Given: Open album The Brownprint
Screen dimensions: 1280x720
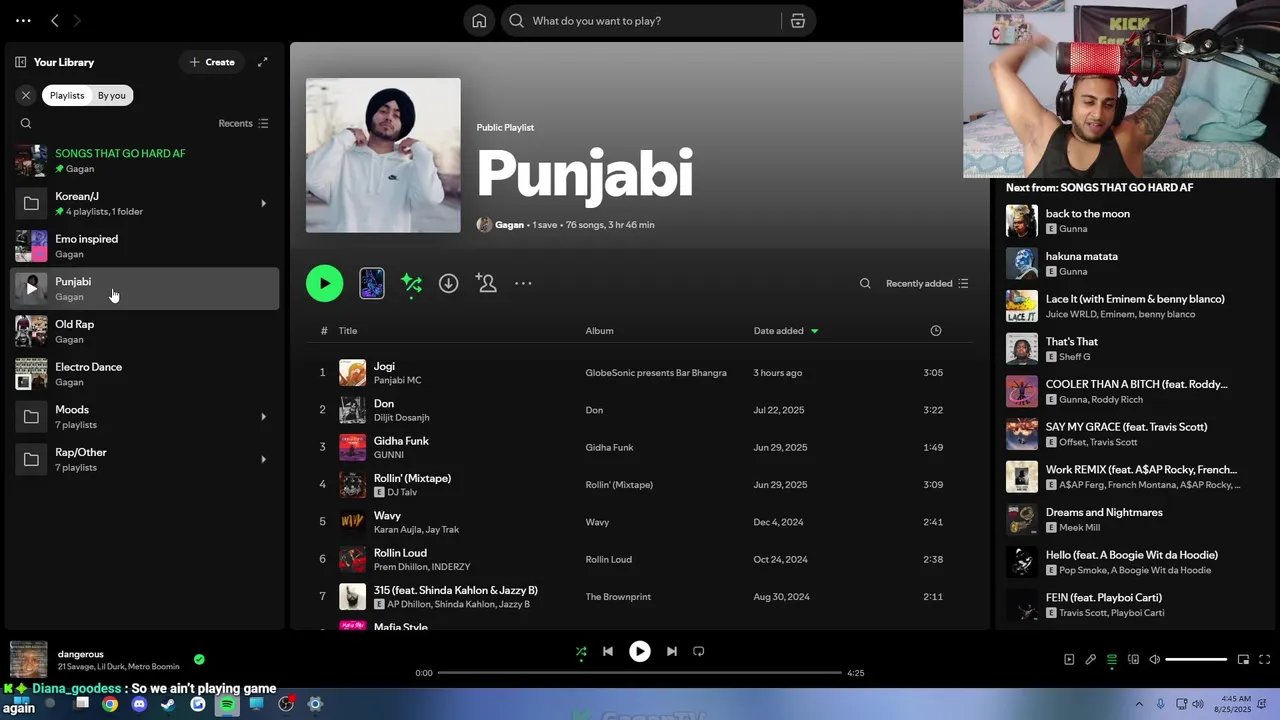Looking at the screenshot, I should (x=618, y=597).
